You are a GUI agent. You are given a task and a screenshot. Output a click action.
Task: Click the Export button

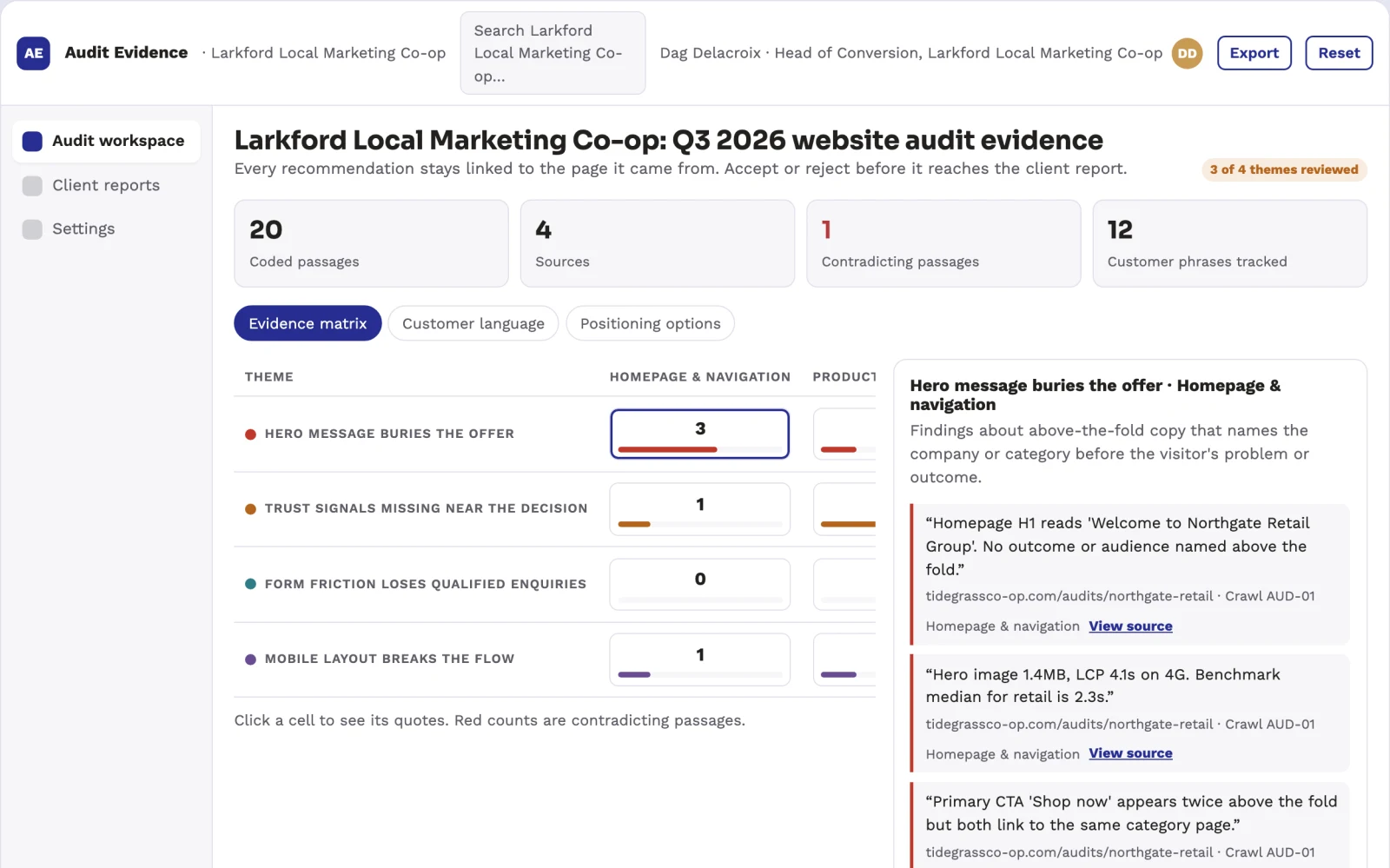tap(1254, 53)
